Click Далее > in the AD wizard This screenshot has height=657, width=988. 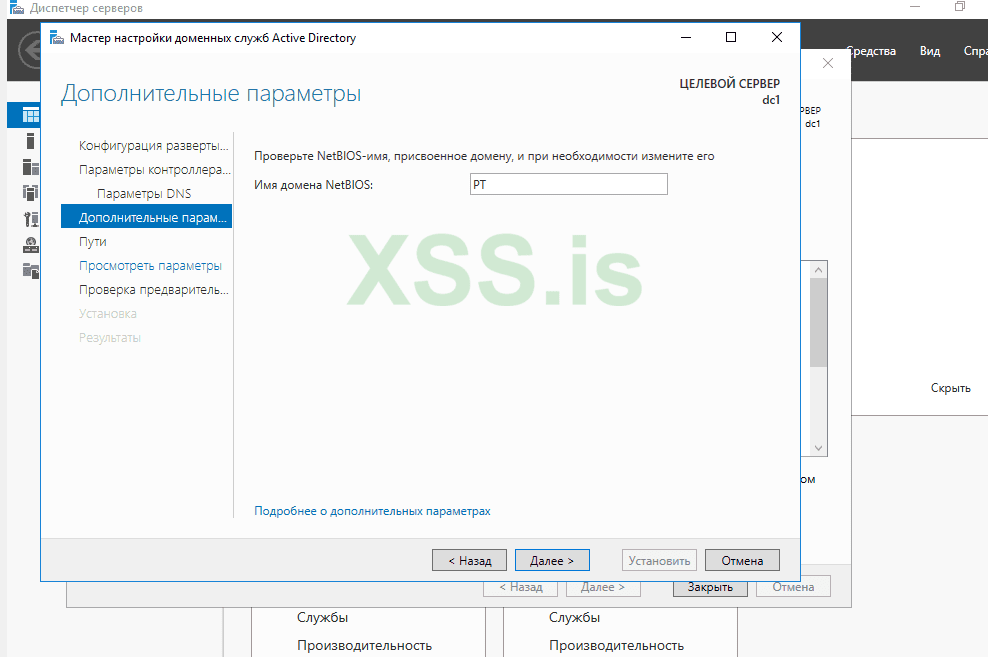(x=552, y=560)
